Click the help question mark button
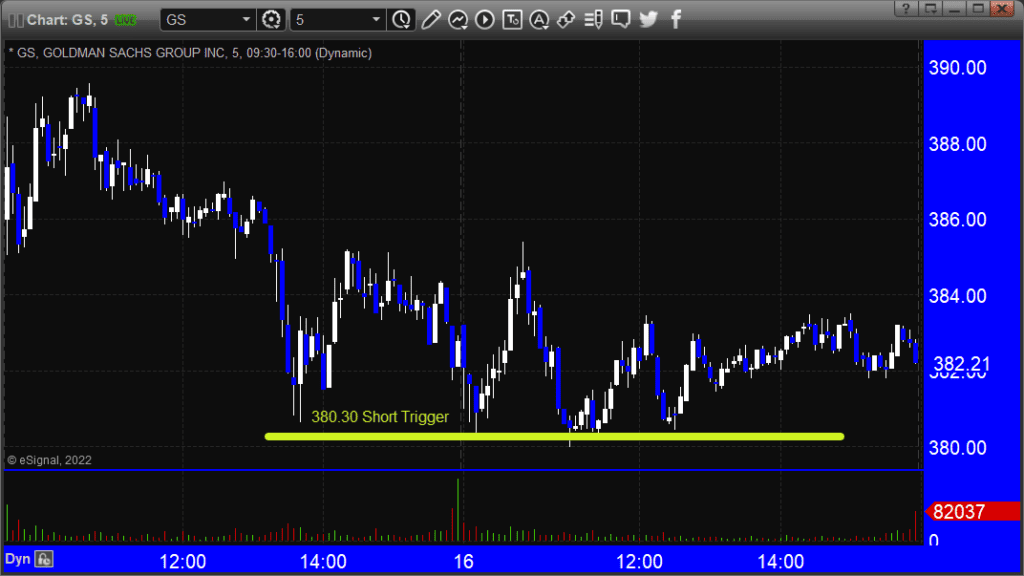This screenshot has height=576, width=1024. tap(906, 8)
